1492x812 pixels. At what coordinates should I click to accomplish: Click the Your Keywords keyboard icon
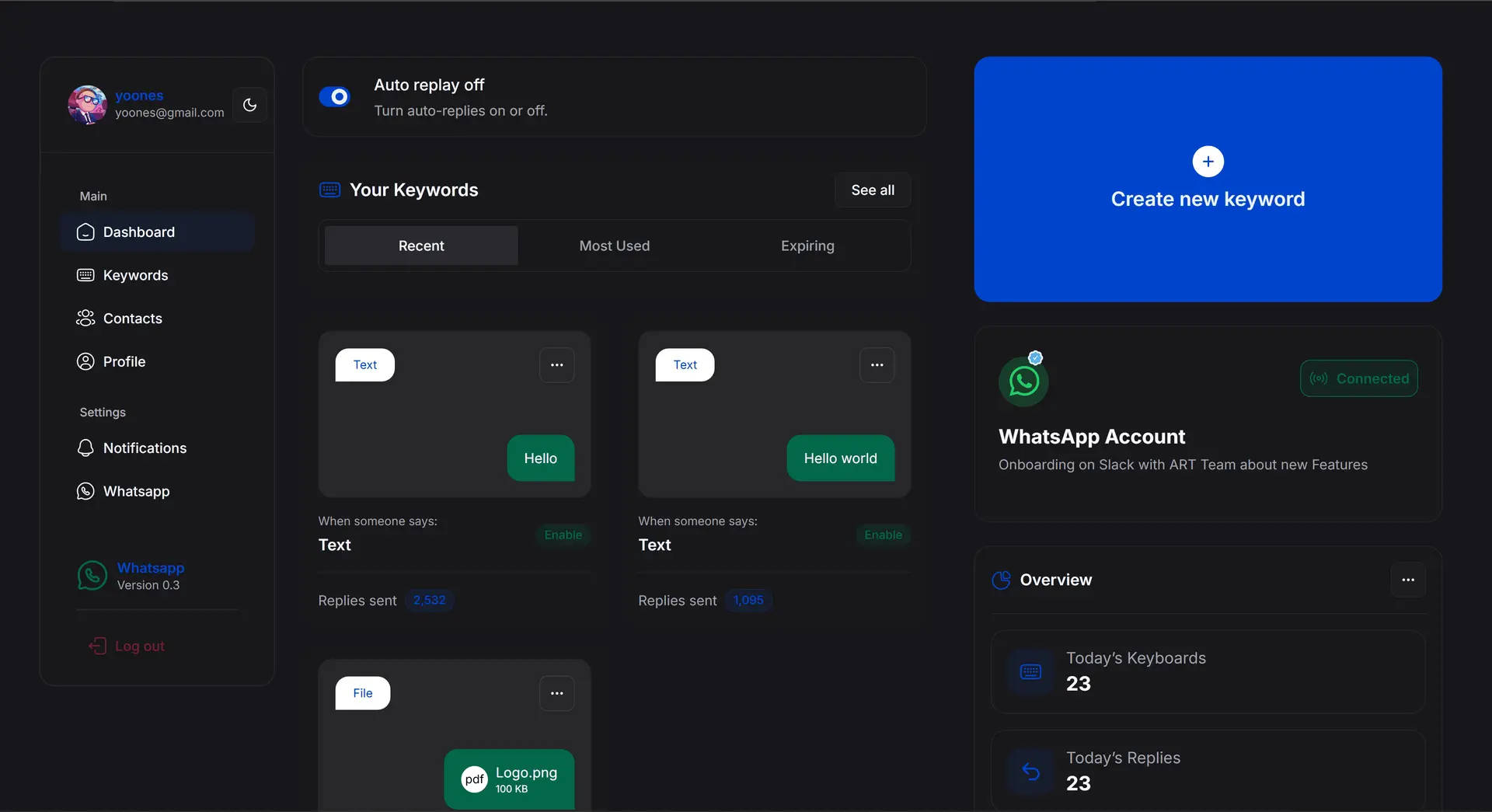tap(330, 190)
